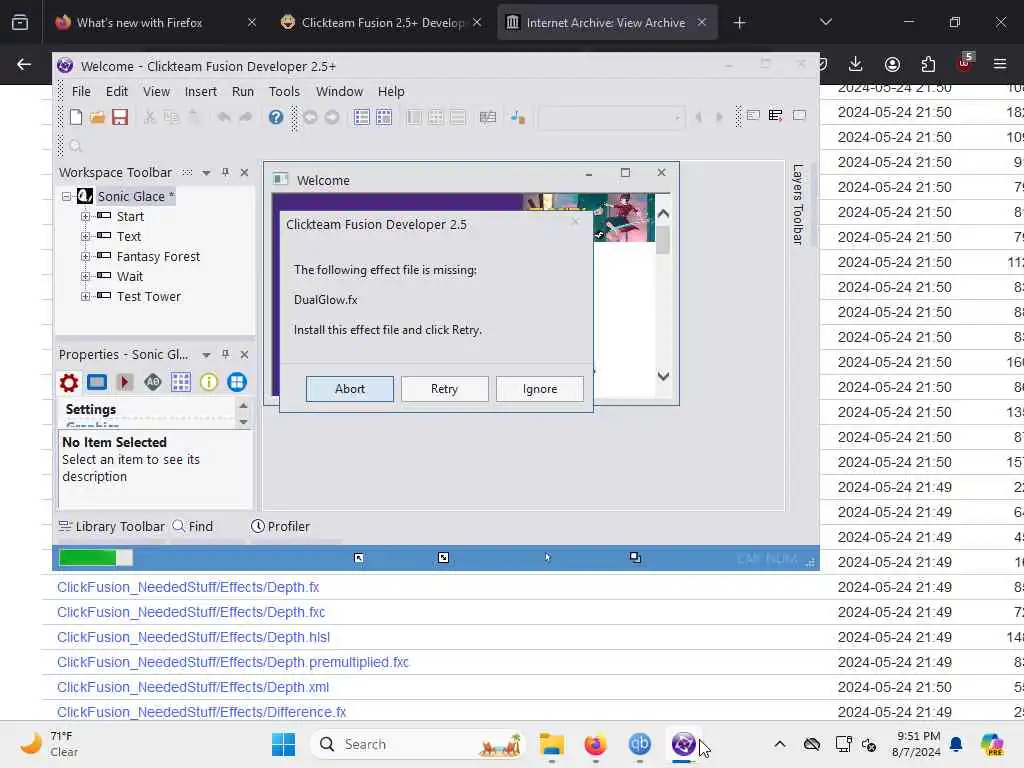This screenshot has height=768, width=1024.
Task: Expand the Test Tower frame node
Action: [x=86, y=296]
